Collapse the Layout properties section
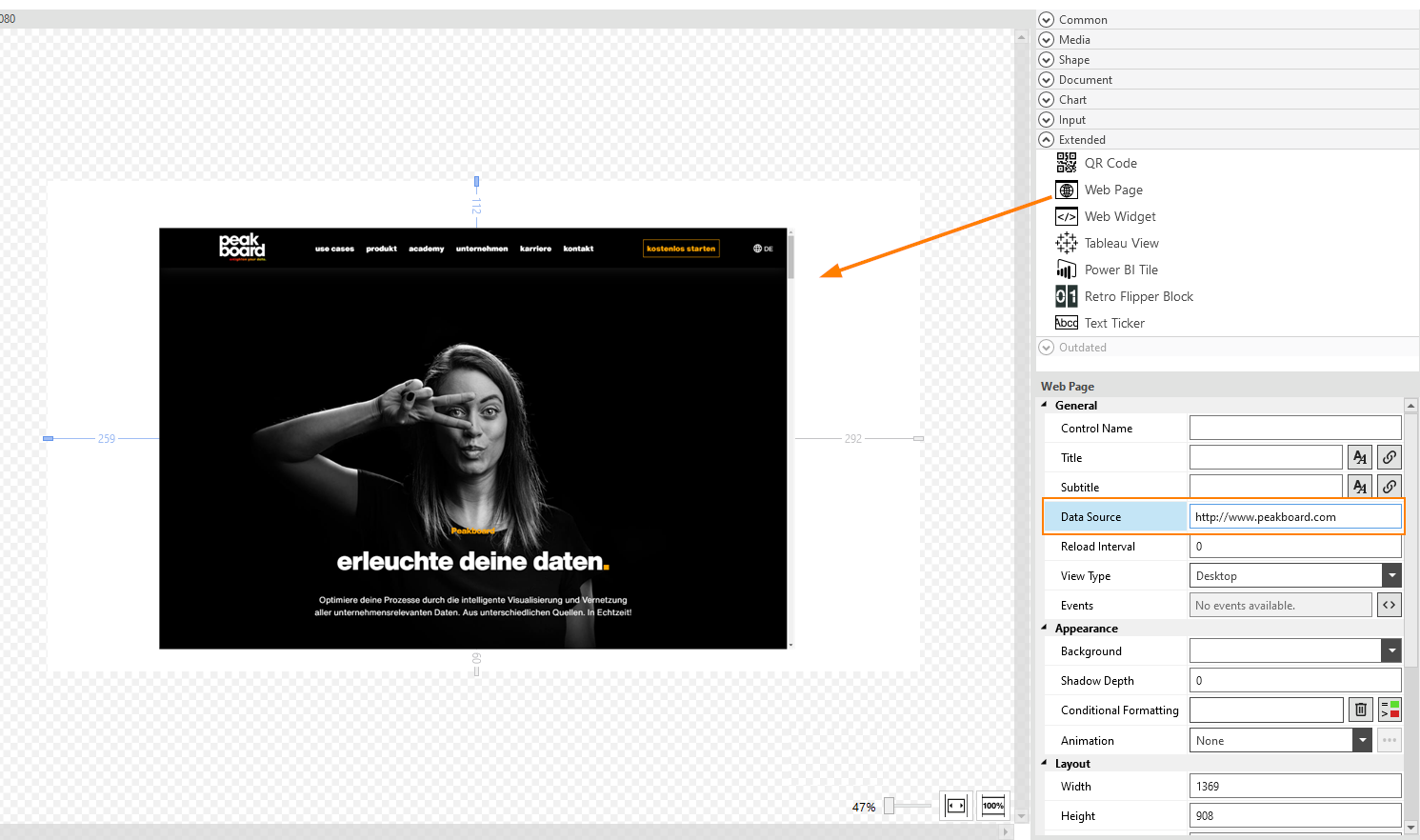This screenshot has height=840, width=1420. tap(1045, 763)
